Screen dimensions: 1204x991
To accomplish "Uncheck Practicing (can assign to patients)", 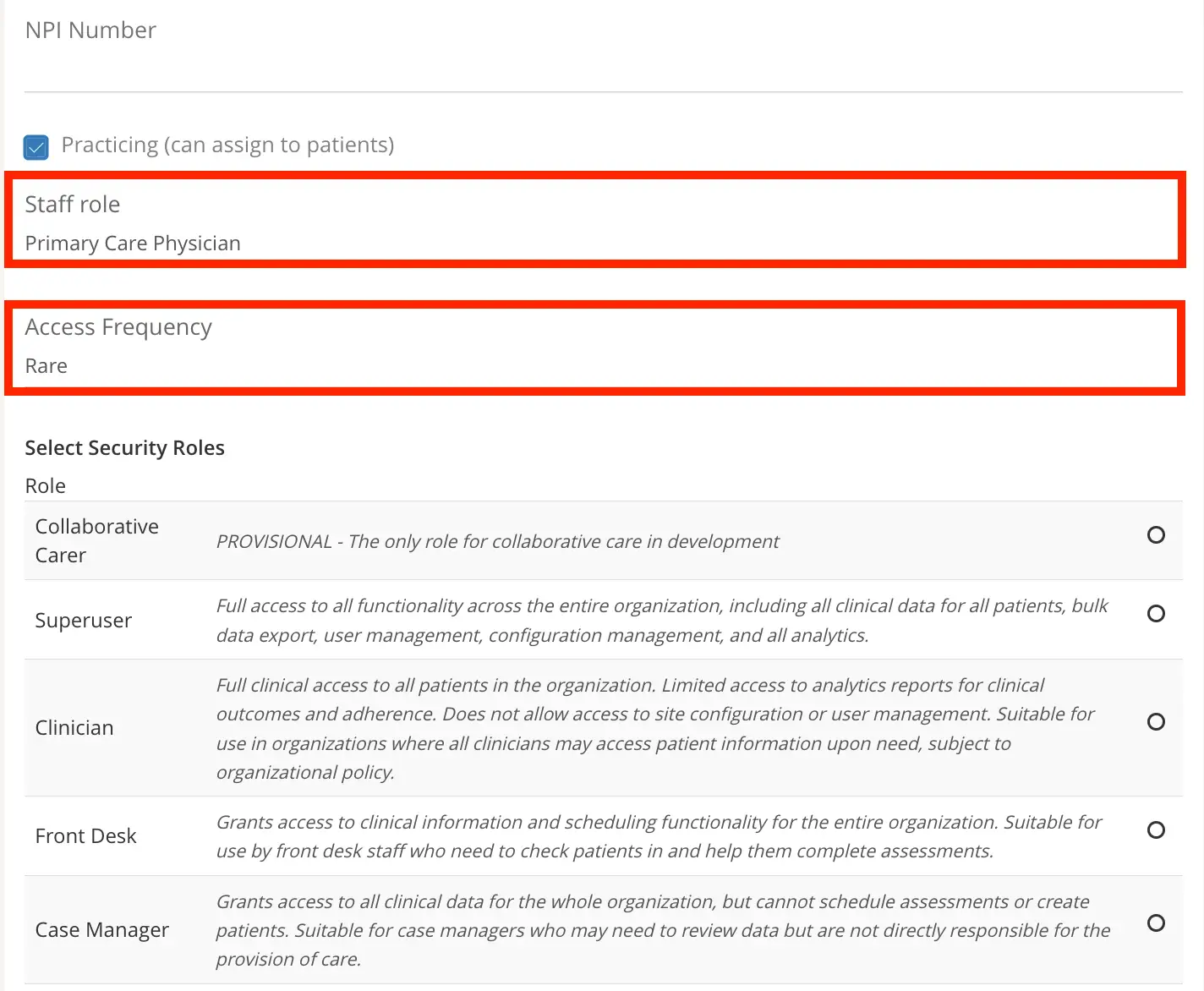I will click(x=36, y=147).
